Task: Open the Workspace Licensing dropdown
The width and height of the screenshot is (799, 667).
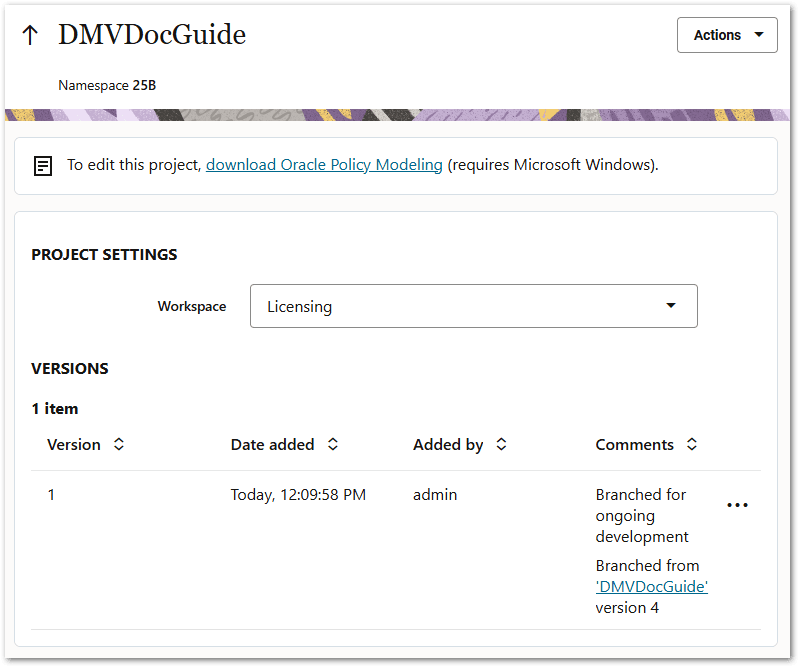Action: (473, 306)
